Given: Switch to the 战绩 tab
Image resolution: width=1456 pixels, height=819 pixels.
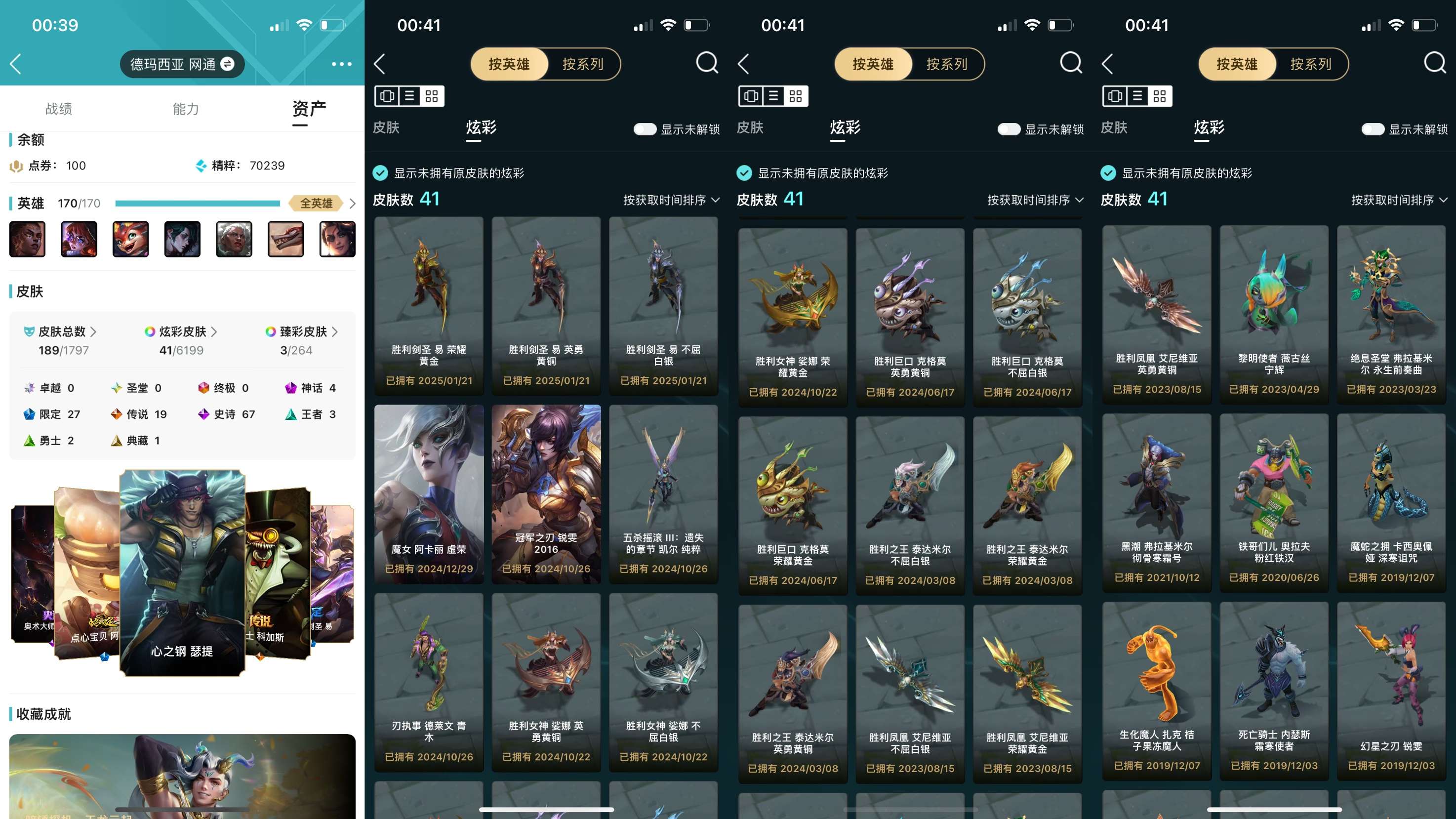Looking at the screenshot, I should point(59,109).
